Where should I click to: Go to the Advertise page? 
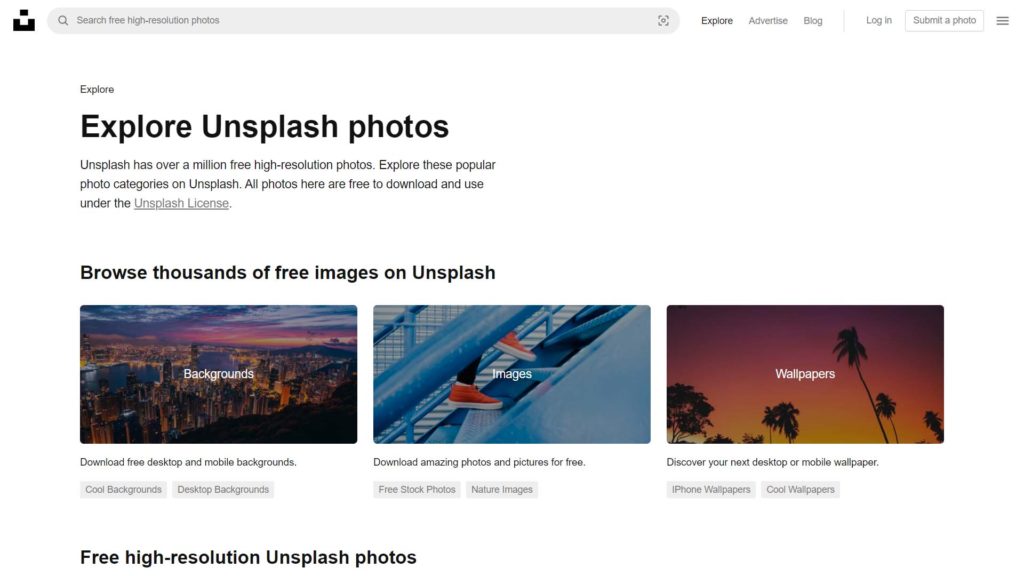tap(768, 21)
